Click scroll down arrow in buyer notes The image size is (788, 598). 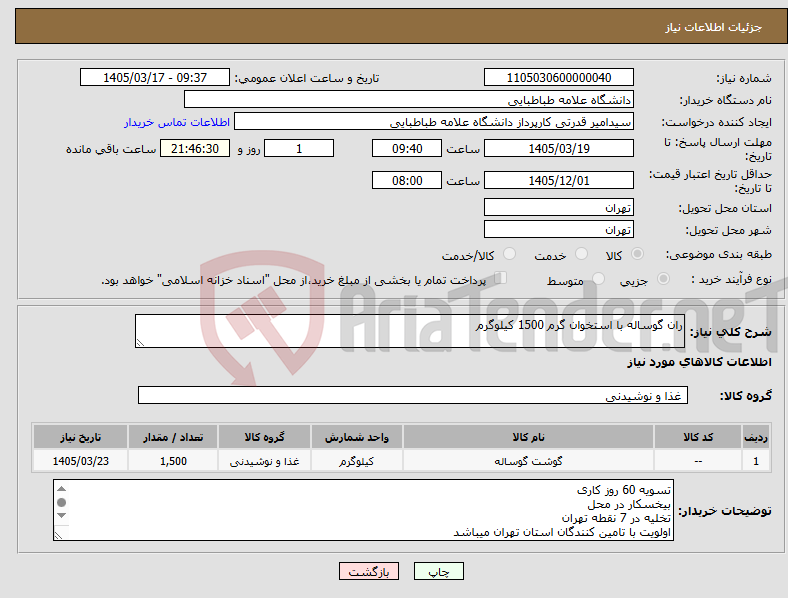[61, 516]
